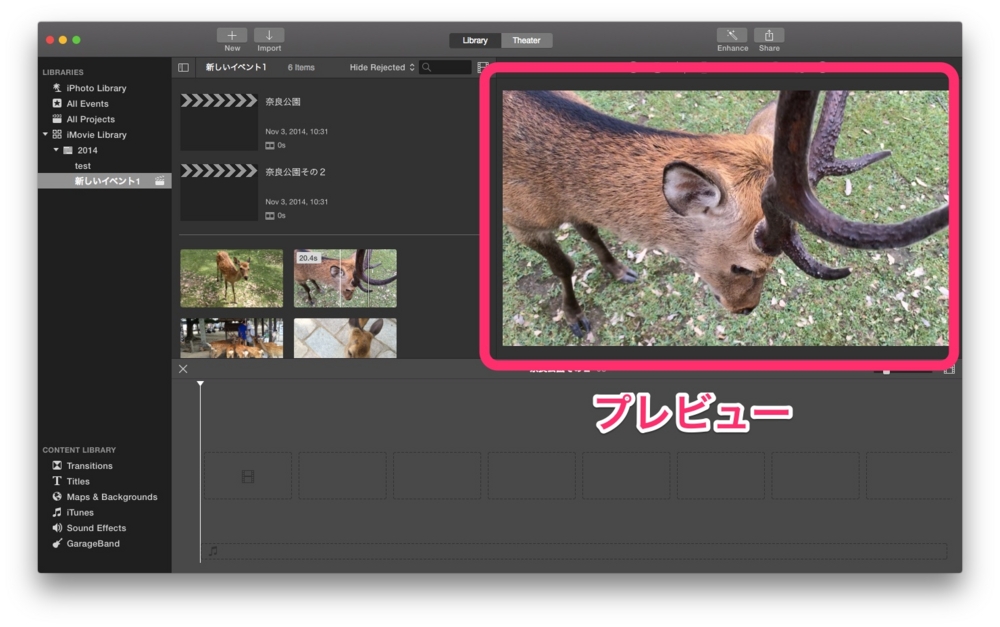Select the deer herd under trees clip

coord(232,338)
